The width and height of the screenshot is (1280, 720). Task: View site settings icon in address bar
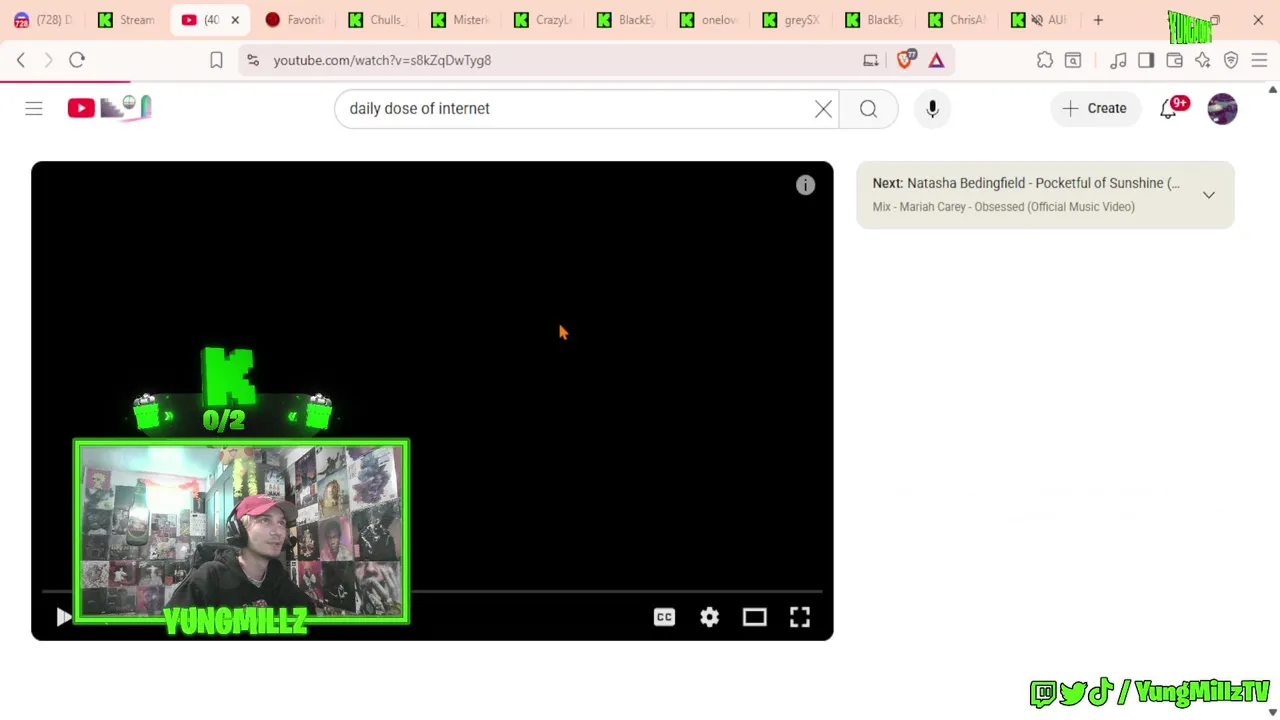point(253,60)
